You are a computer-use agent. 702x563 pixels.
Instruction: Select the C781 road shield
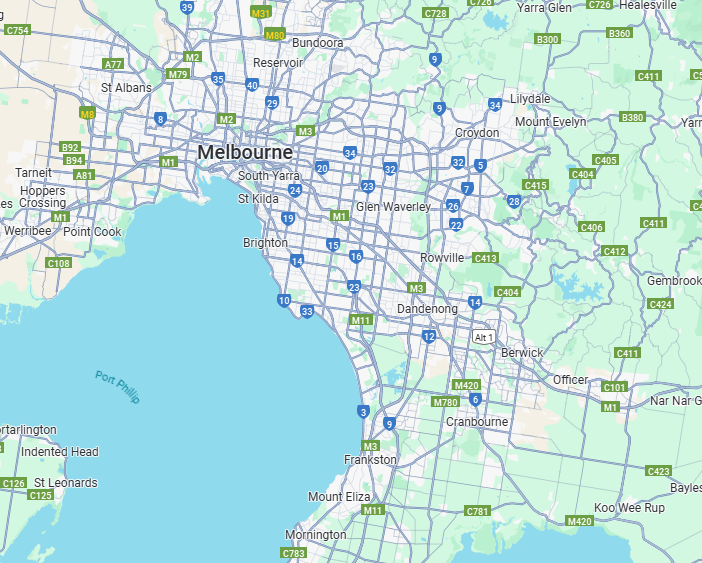478,511
